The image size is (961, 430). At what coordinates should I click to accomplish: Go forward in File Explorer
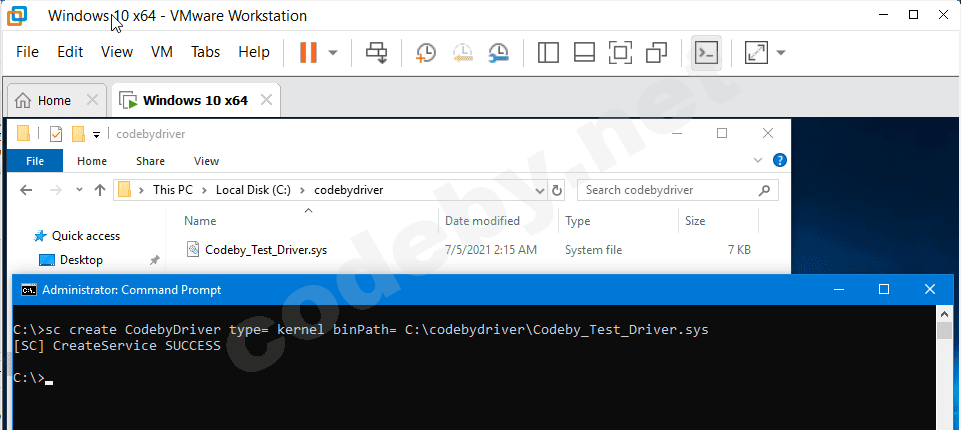pyautogui.click(x=55, y=190)
